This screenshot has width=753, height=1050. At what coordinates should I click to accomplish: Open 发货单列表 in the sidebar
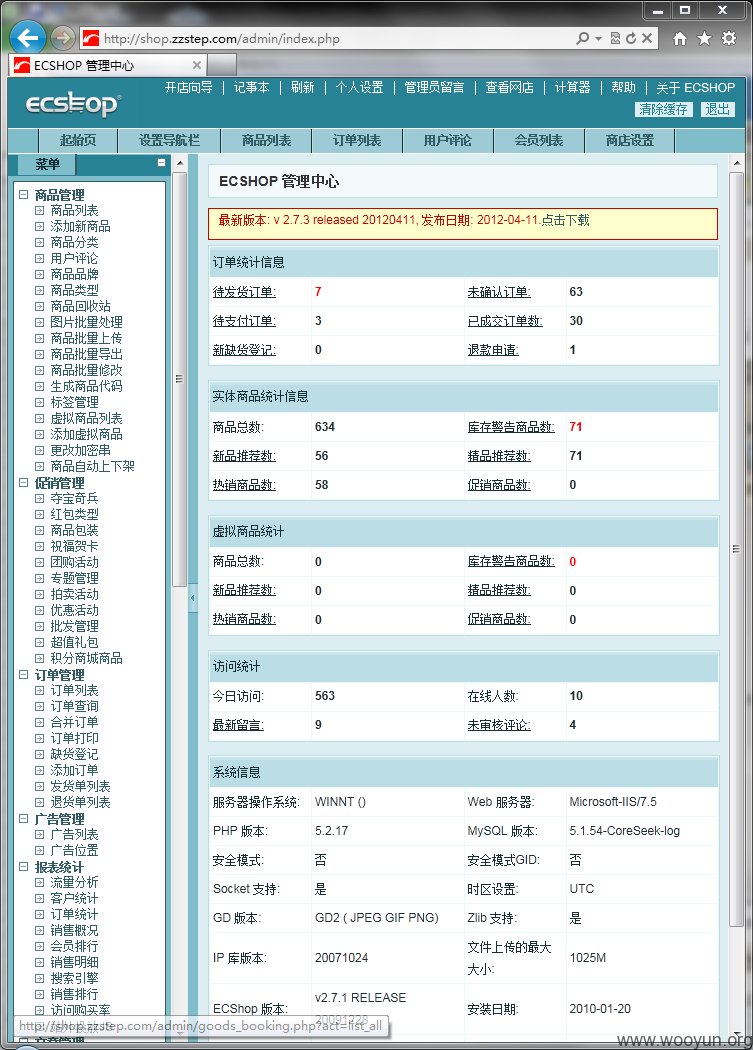80,786
